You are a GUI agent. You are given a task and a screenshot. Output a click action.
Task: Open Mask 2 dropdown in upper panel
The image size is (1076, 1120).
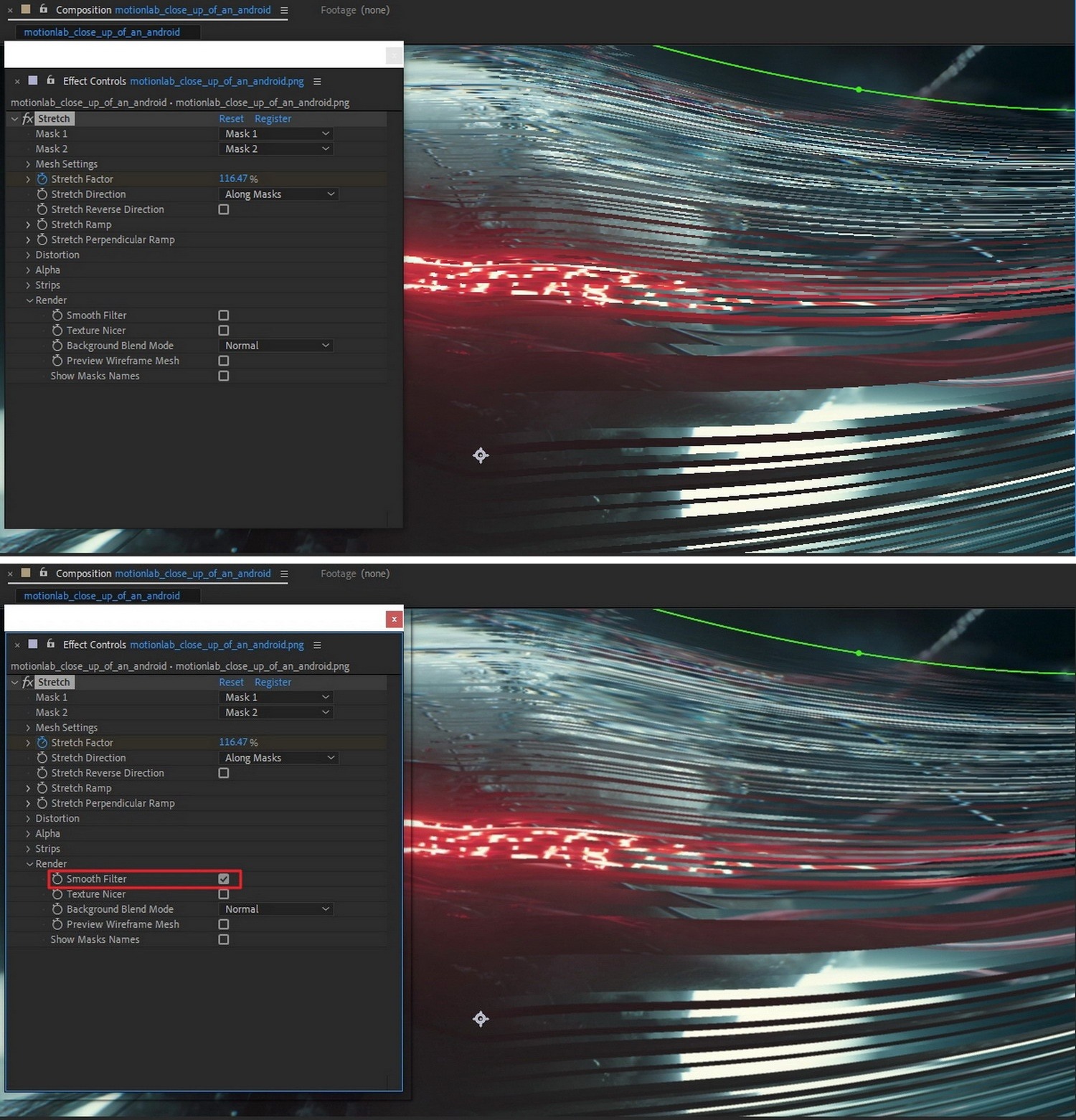point(275,149)
